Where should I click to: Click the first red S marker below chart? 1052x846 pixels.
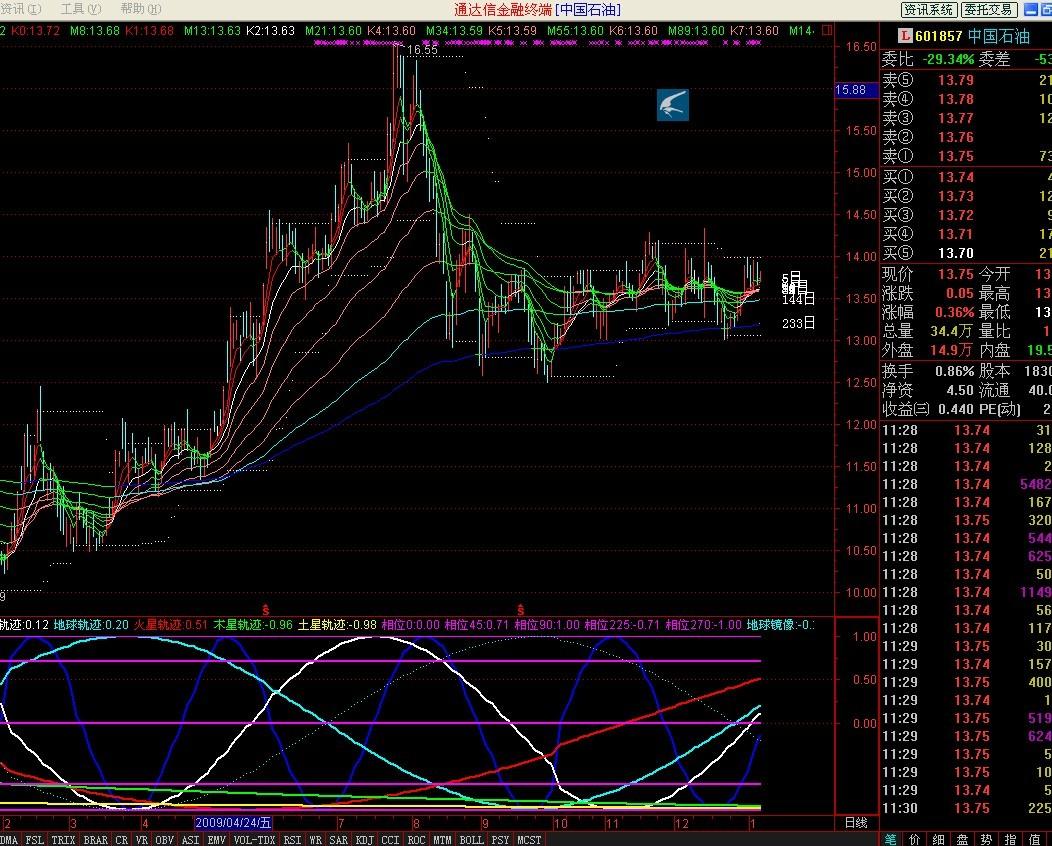coord(266,609)
